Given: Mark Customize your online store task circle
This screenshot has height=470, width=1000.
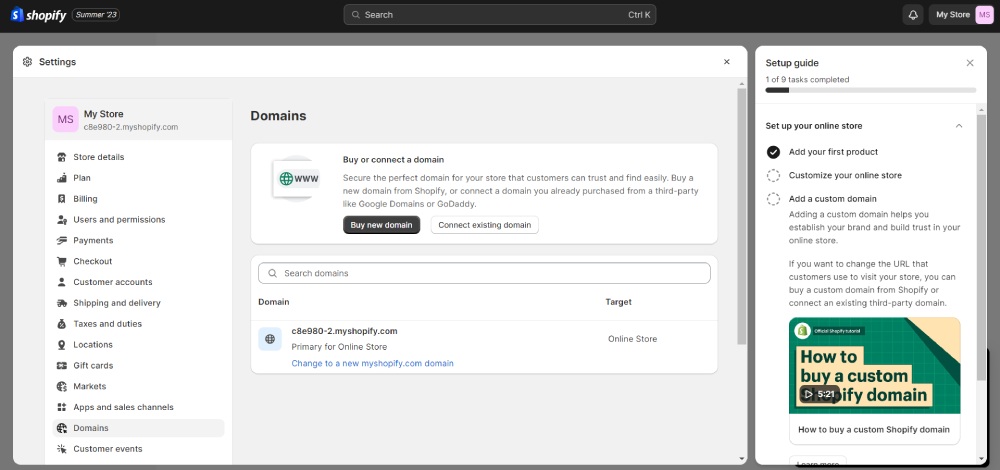Looking at the screenshot, I should (773, 175).
